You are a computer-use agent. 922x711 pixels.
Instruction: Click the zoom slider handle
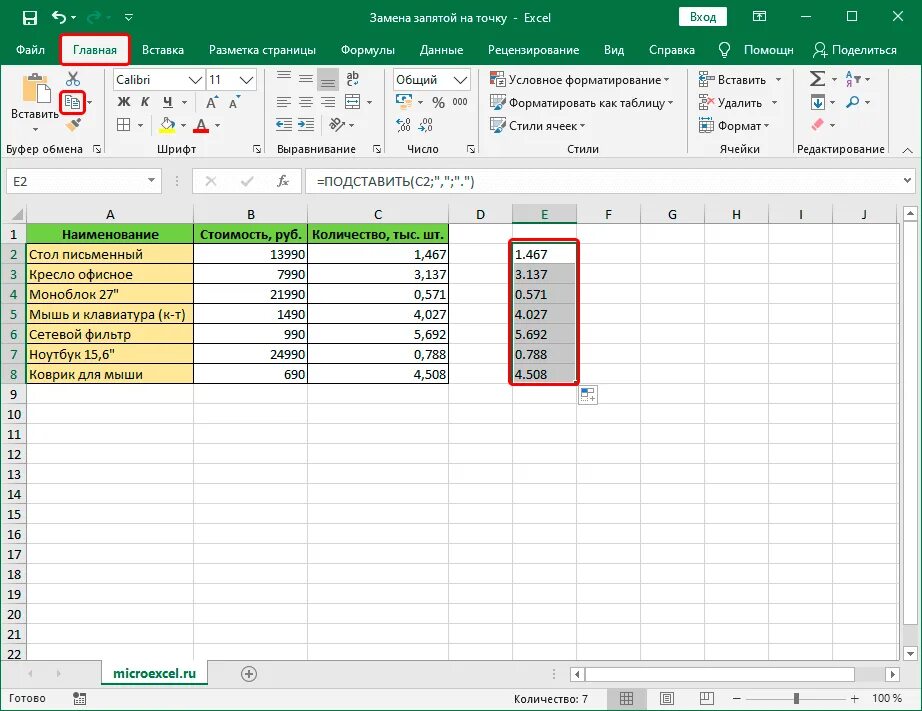coord(796,698)
